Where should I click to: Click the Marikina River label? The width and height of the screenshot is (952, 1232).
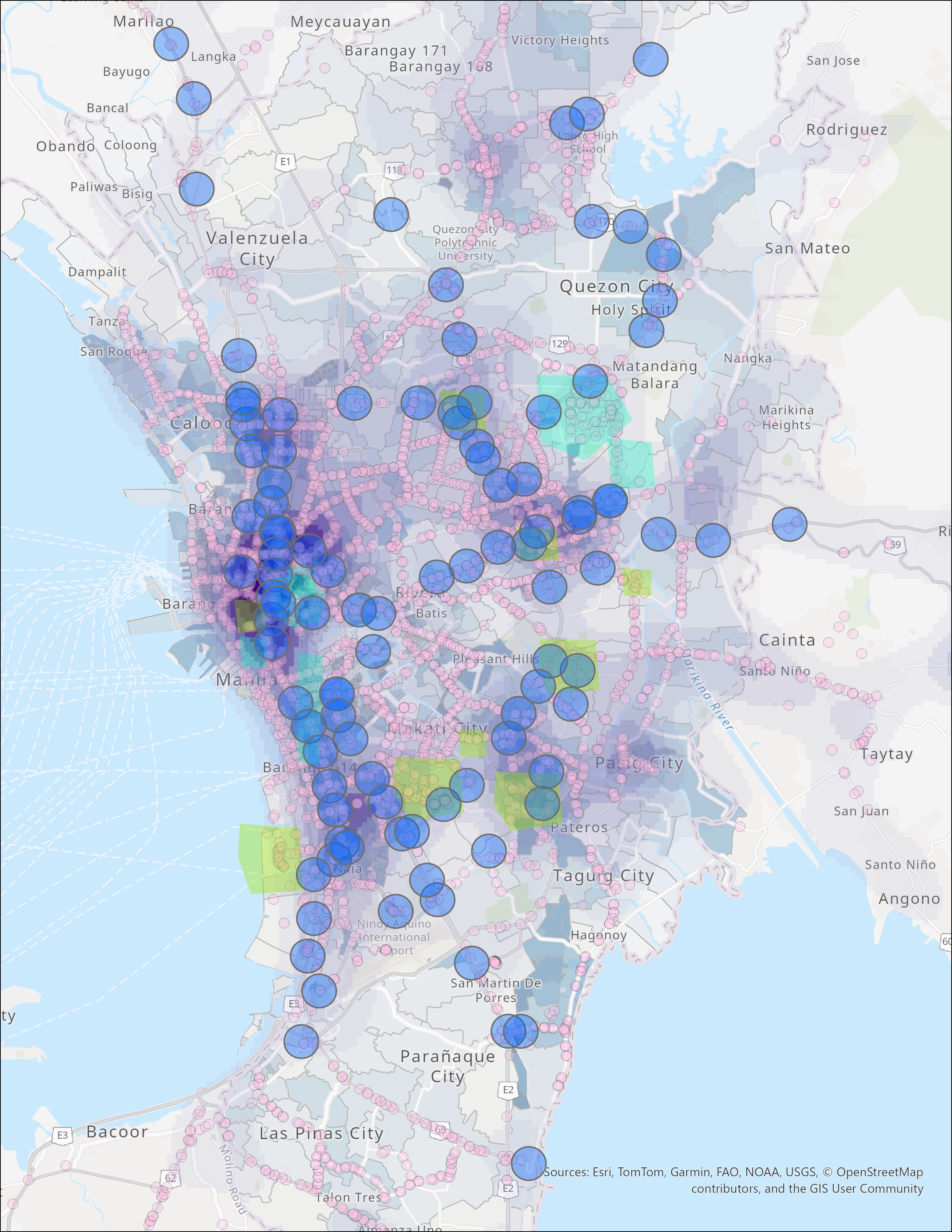tap(708, 690)
